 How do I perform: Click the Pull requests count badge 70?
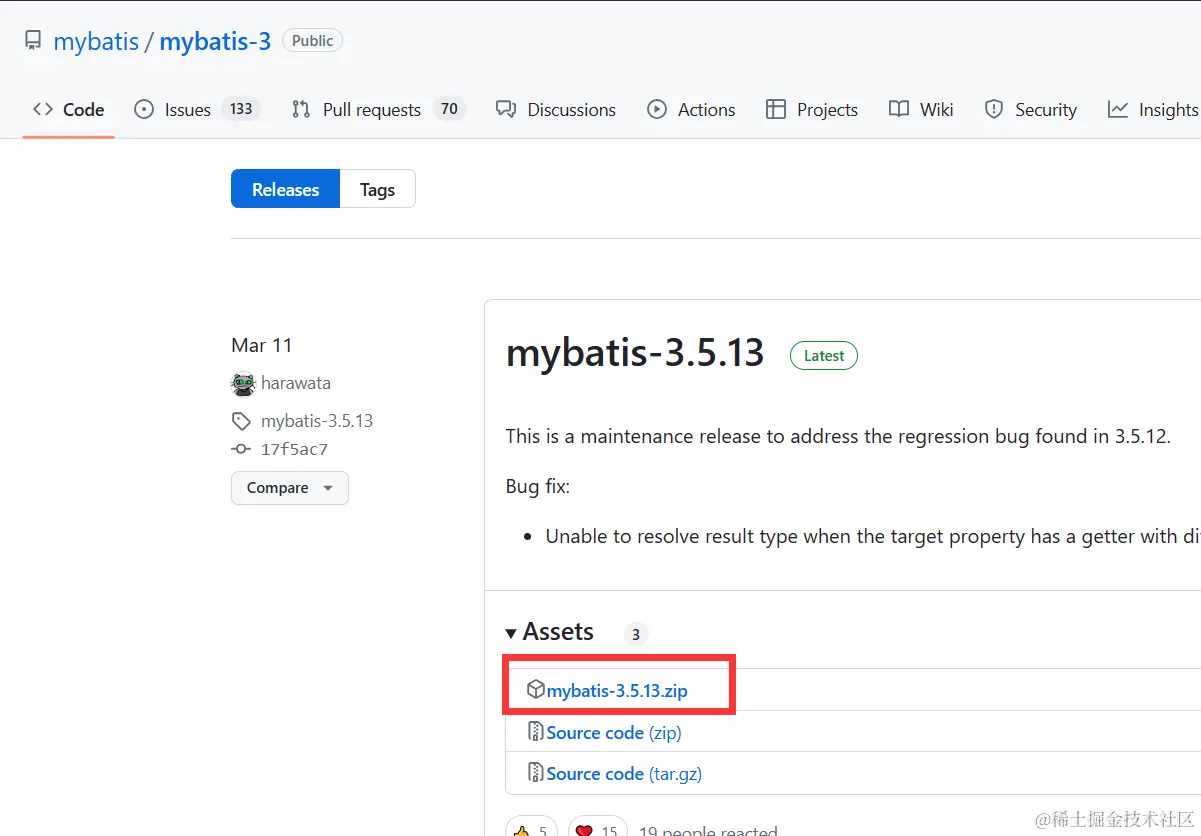[449, 109]
